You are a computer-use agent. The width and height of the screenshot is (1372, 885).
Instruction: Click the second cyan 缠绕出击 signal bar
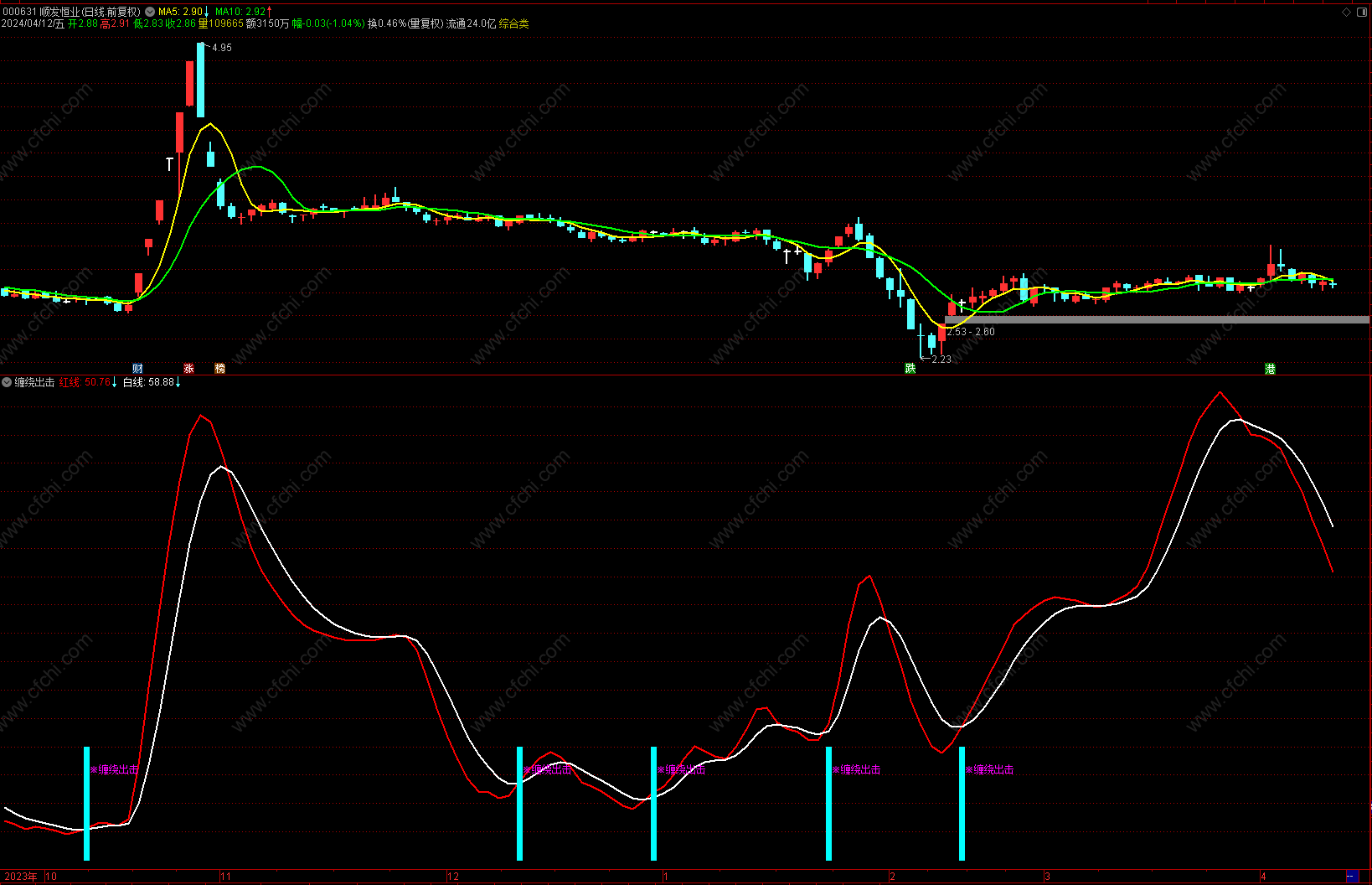(519, 804)
